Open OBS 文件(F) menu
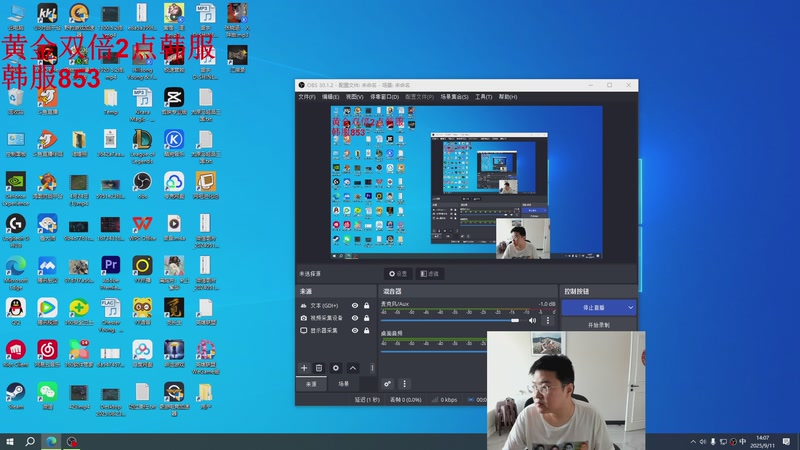Screen dimensions: 800x450 pyautogui.click(x=307, y=97)
